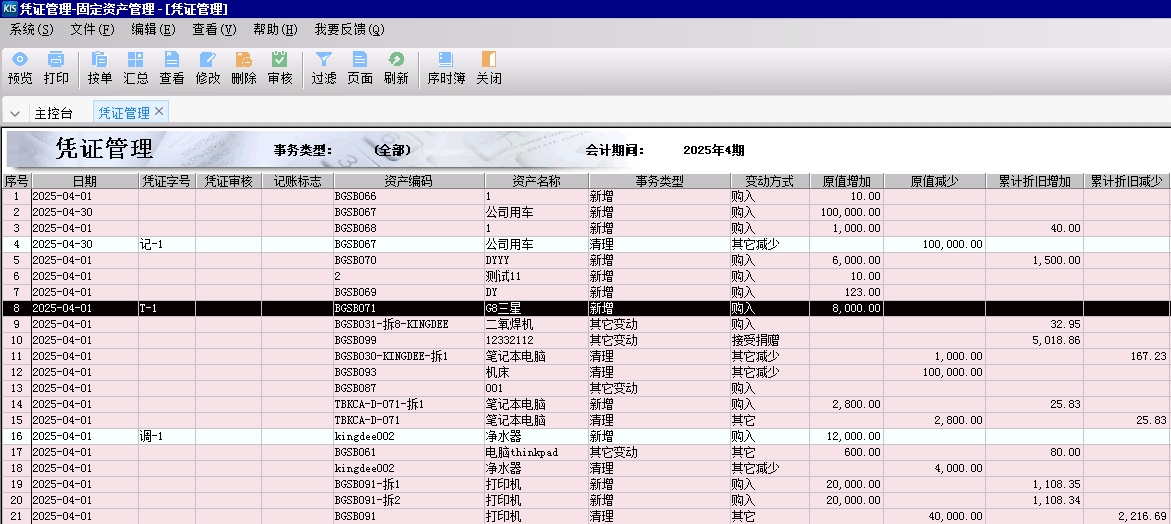1171x524 pixels.
Task: Open the 序时簿 toolbar icon
Action: pos(446,68)
